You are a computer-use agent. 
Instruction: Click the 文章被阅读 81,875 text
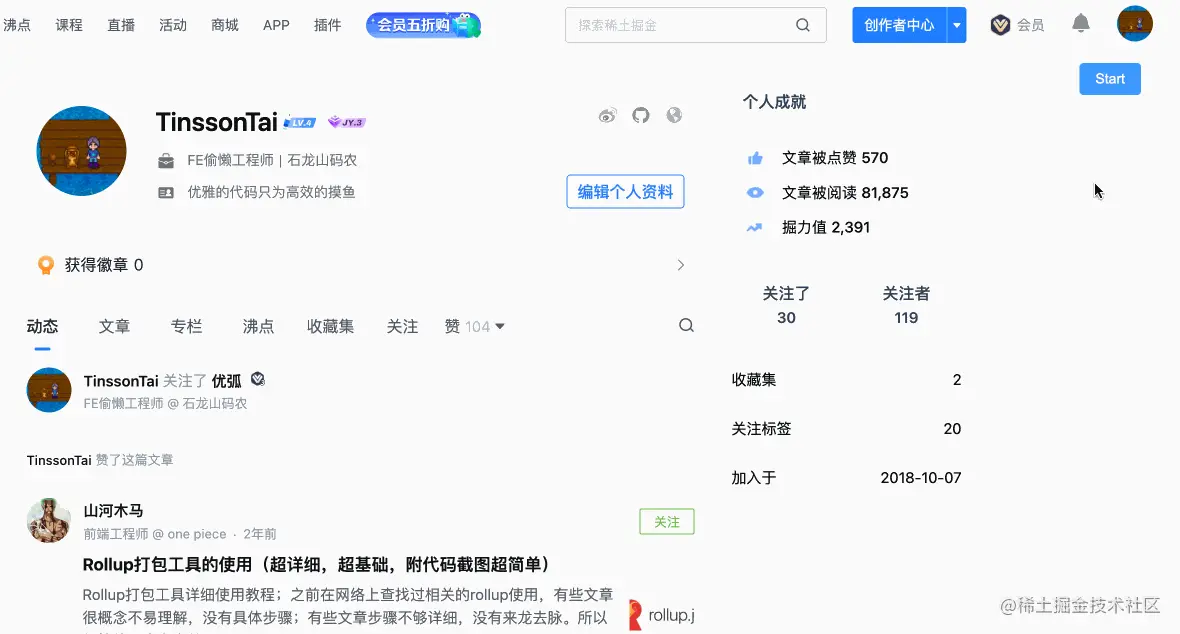[x=845, y=193]
